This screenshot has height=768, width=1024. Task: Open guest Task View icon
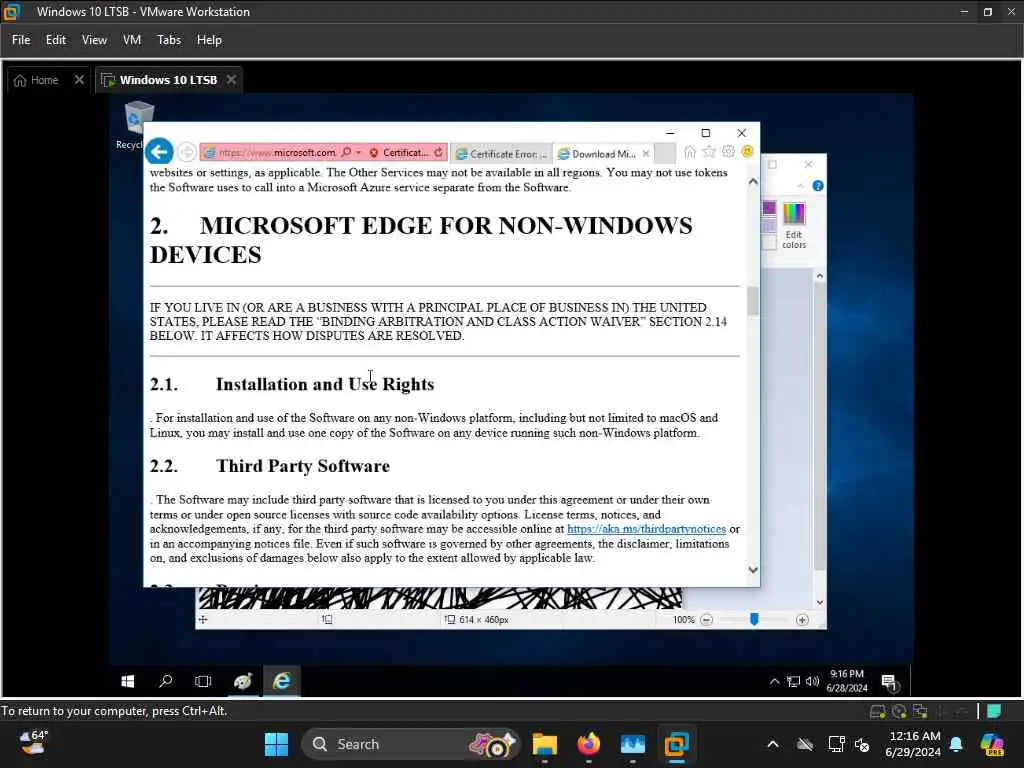203,681
